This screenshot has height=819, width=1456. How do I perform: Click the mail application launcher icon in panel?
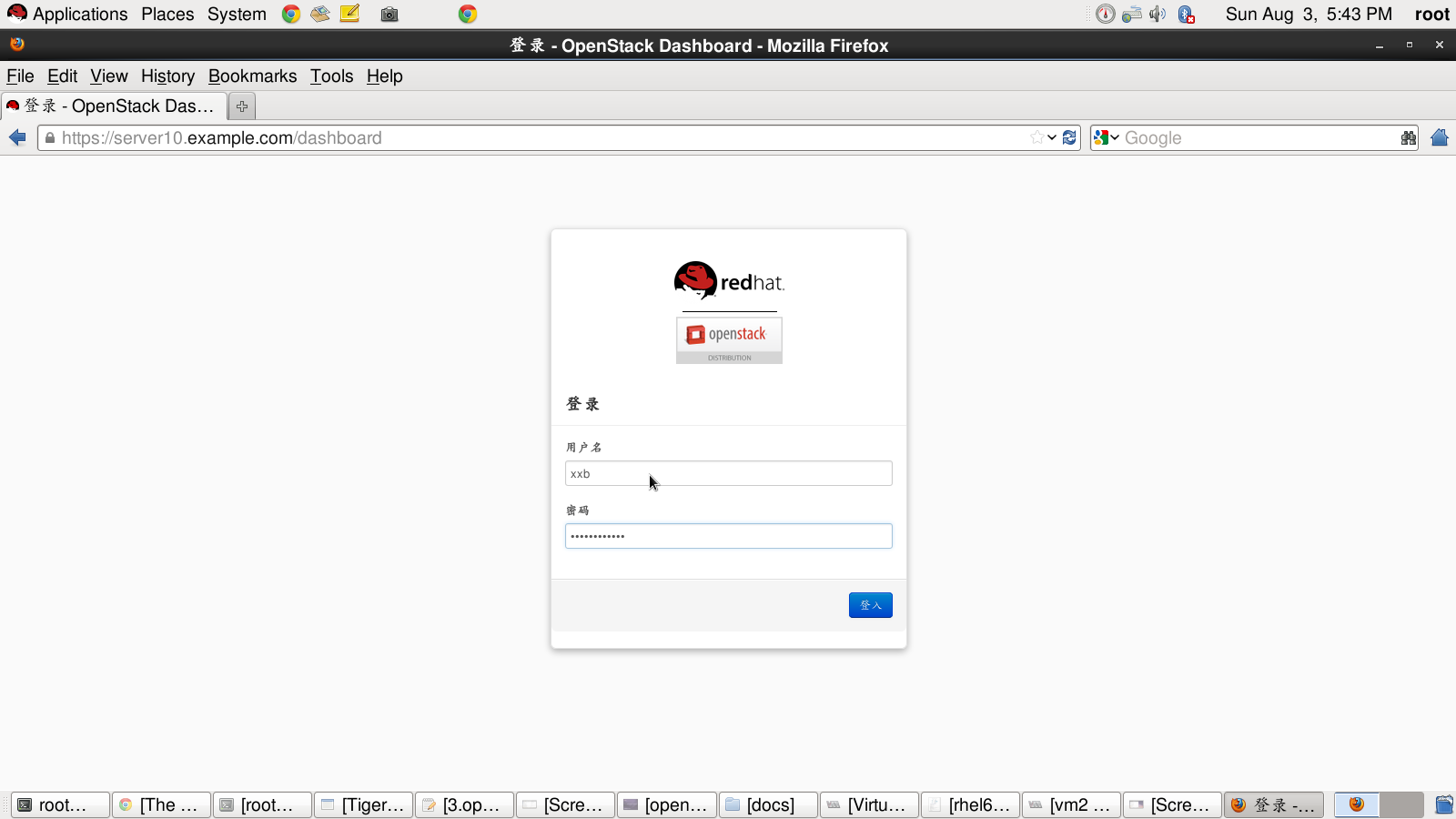tap(320, 14)
